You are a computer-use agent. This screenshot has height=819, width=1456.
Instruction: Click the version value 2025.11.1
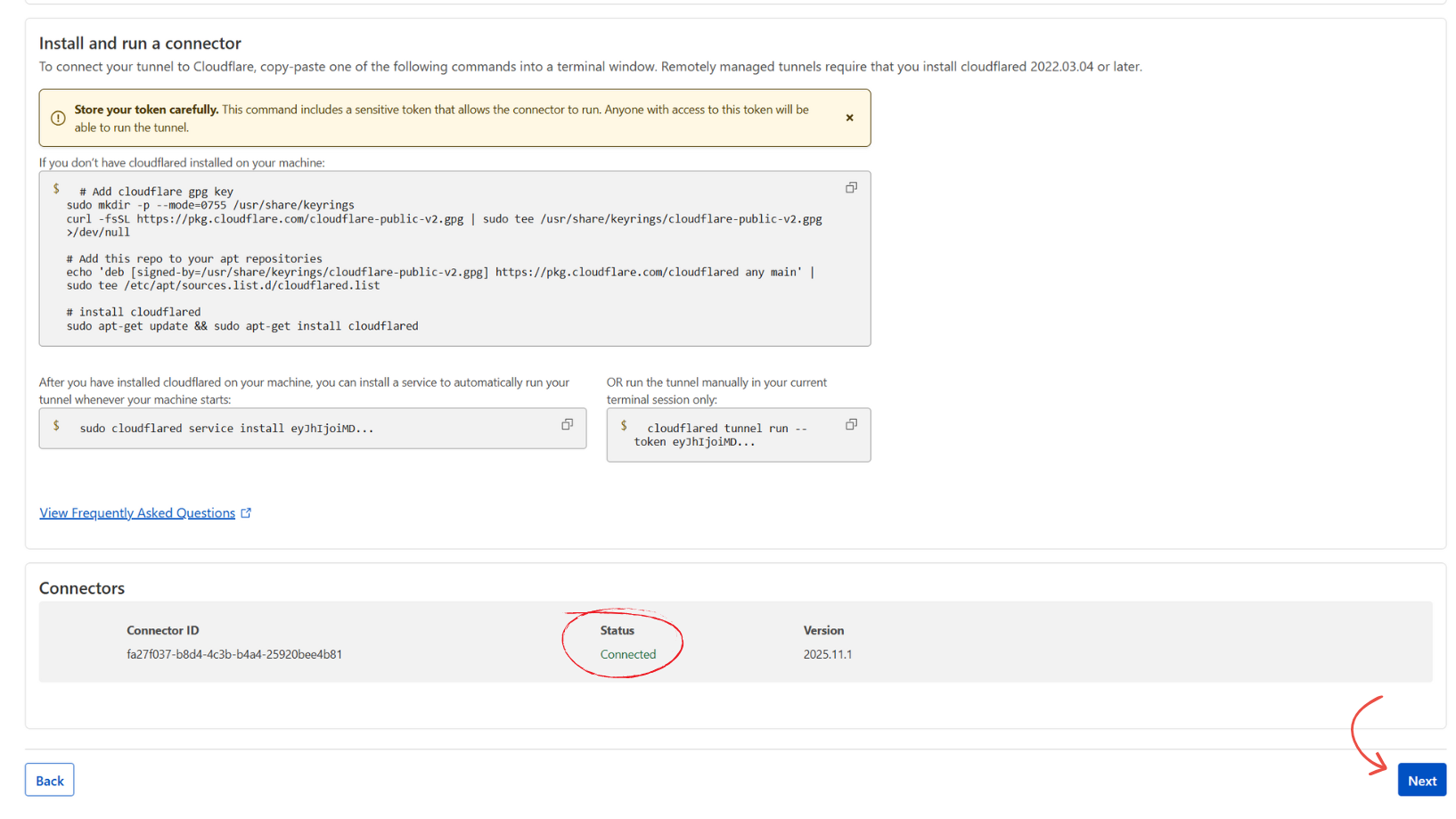click(x=828, y=654)
